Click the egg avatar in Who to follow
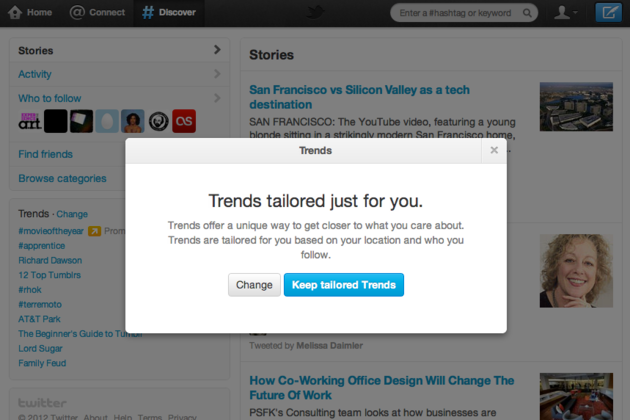The width and height of the screenshot is (630, 420). point(107,121)
